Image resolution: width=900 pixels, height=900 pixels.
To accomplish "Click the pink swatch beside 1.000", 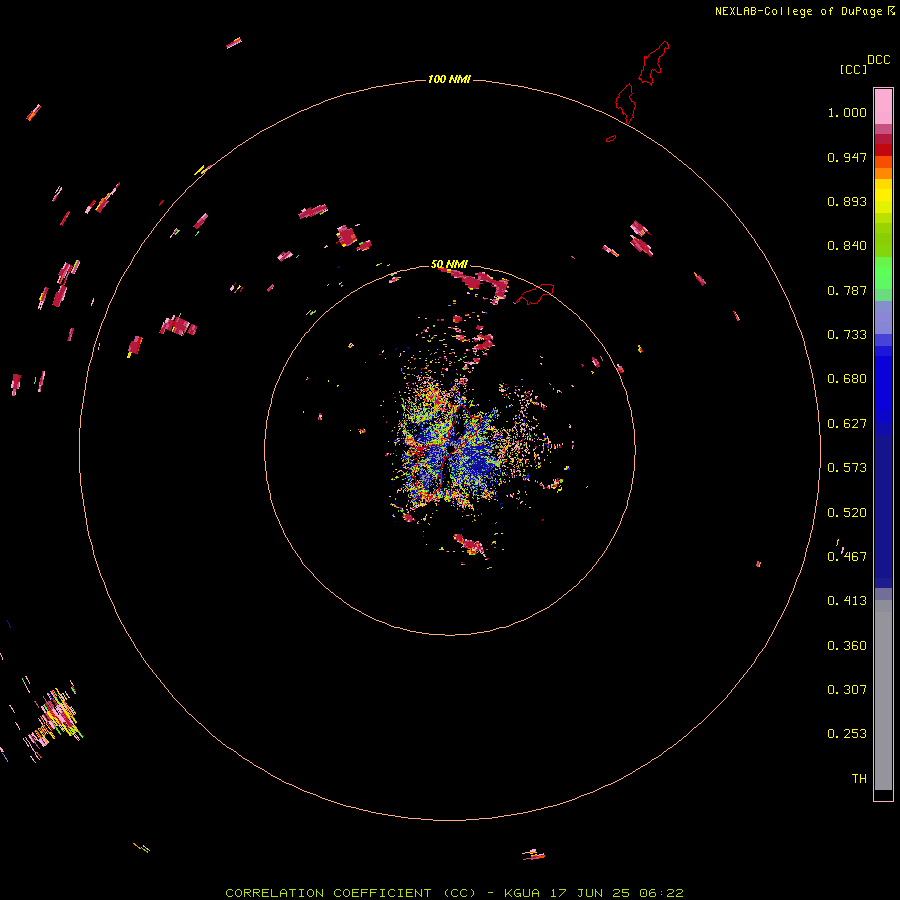I will point(883,107).
